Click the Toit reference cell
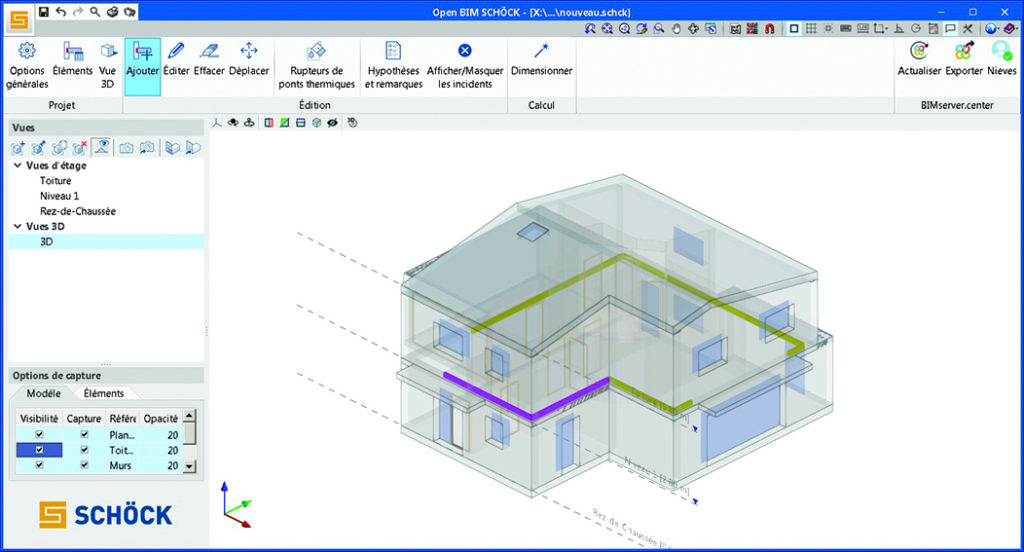Viewport: 1024px width, 552px height. pos(121,450)
